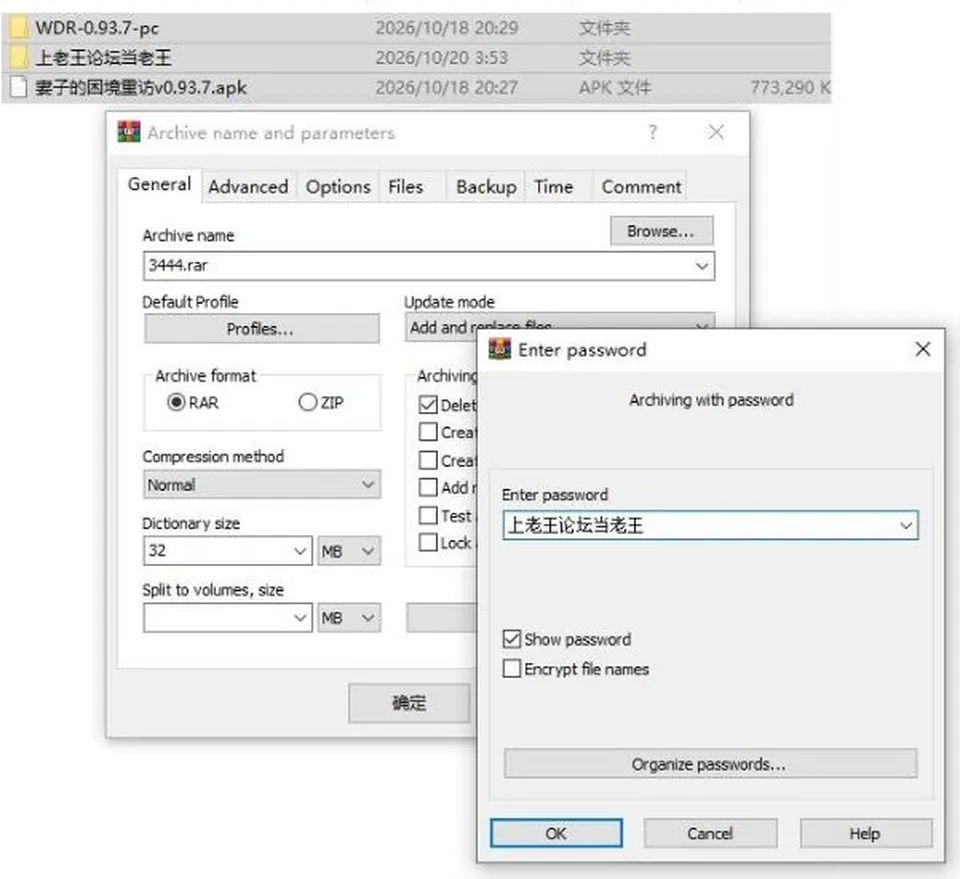Switch to the Advanced tab
960x879 pixels.
tap(248, 186)
